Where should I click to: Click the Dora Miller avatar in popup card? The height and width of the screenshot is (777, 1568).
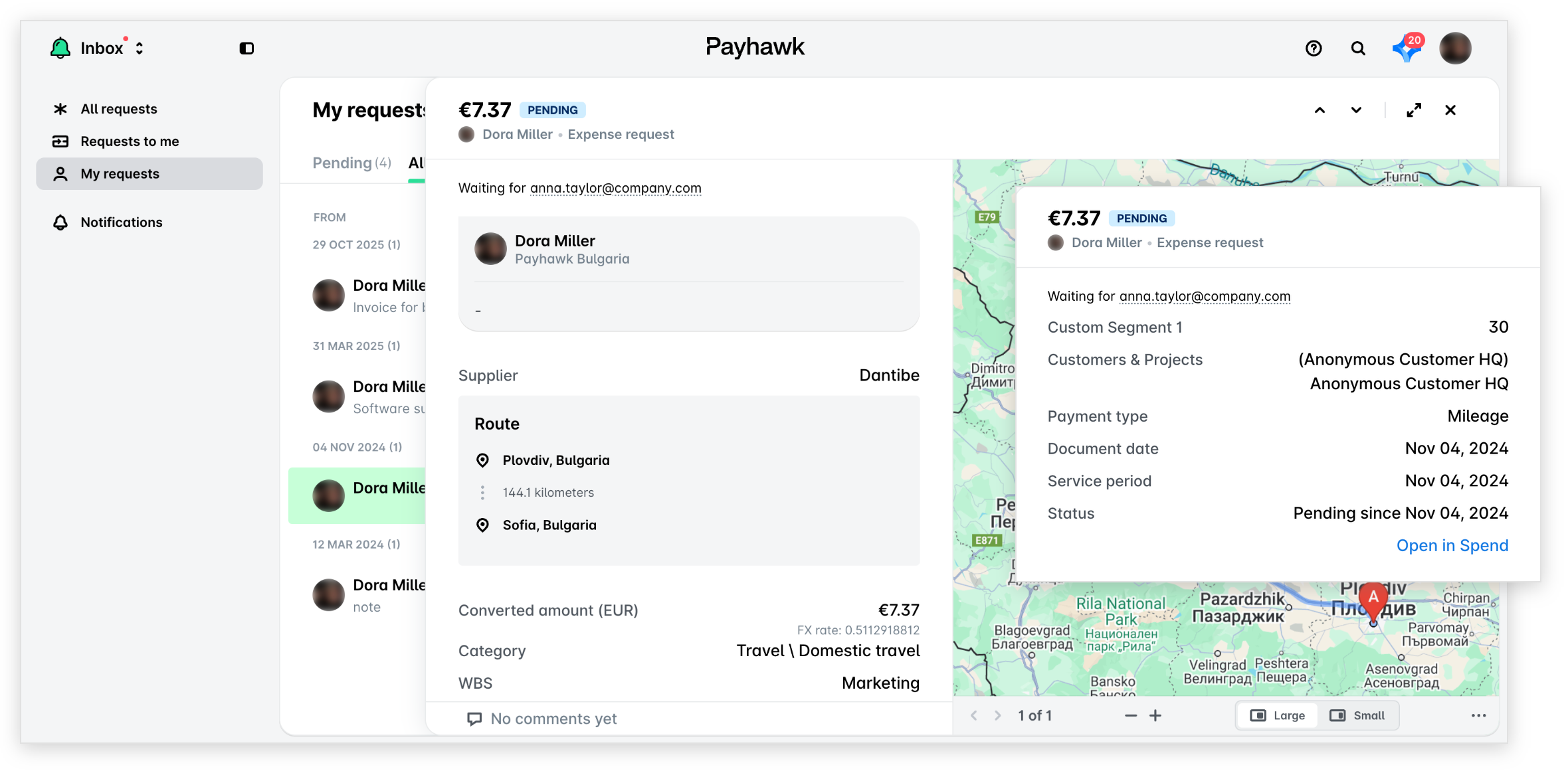[x=1055, y=243]
